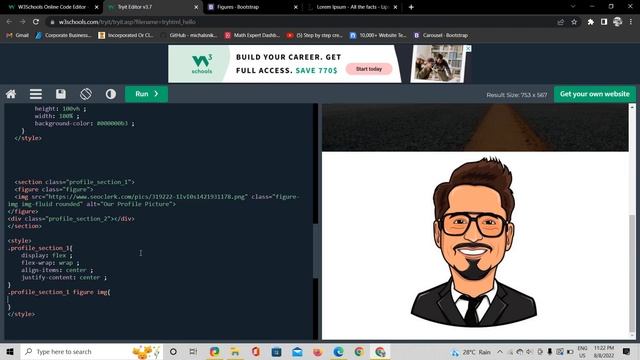Save the code with the floppy disk icon
640x360 pixels.
[61, 94]
